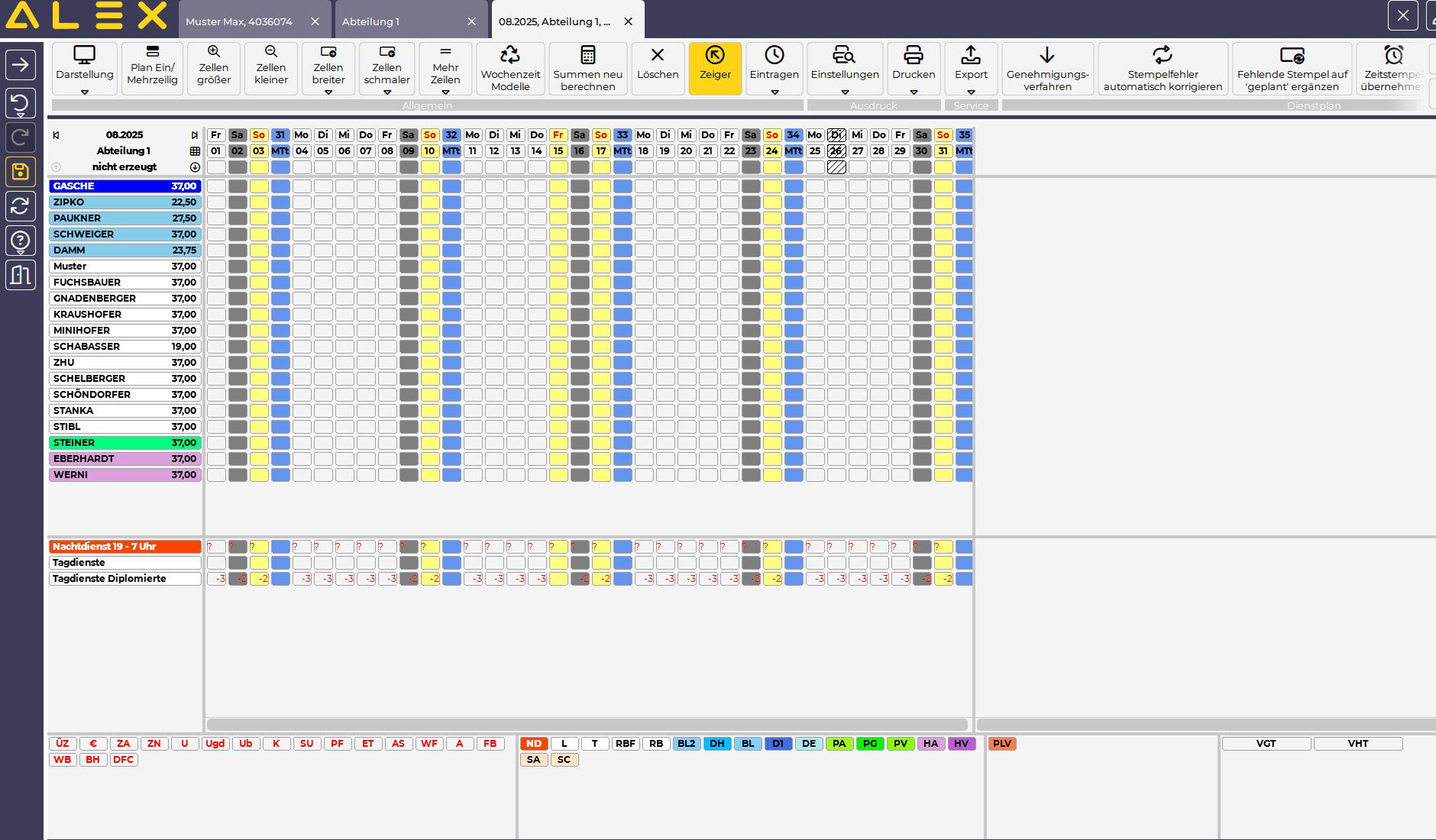Click the help question mark sidebar icon

21,241
